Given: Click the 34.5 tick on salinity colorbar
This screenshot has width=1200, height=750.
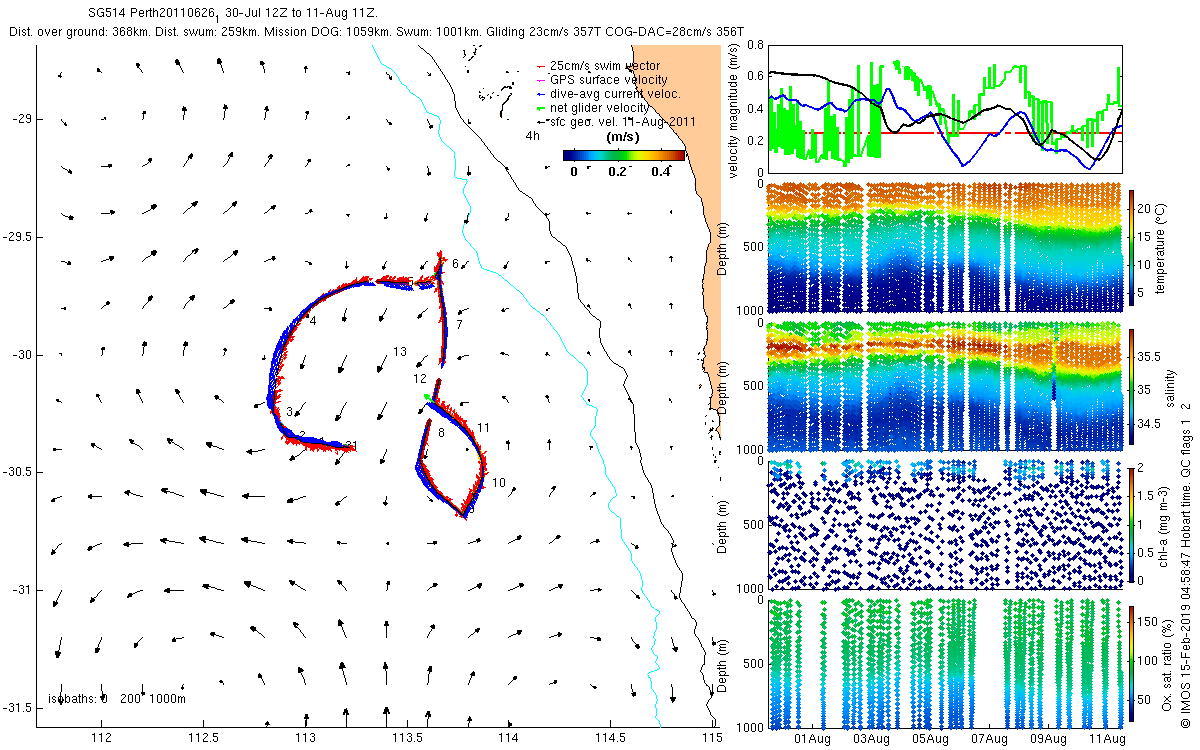Looking at the screenshot, I should 1150,424.
